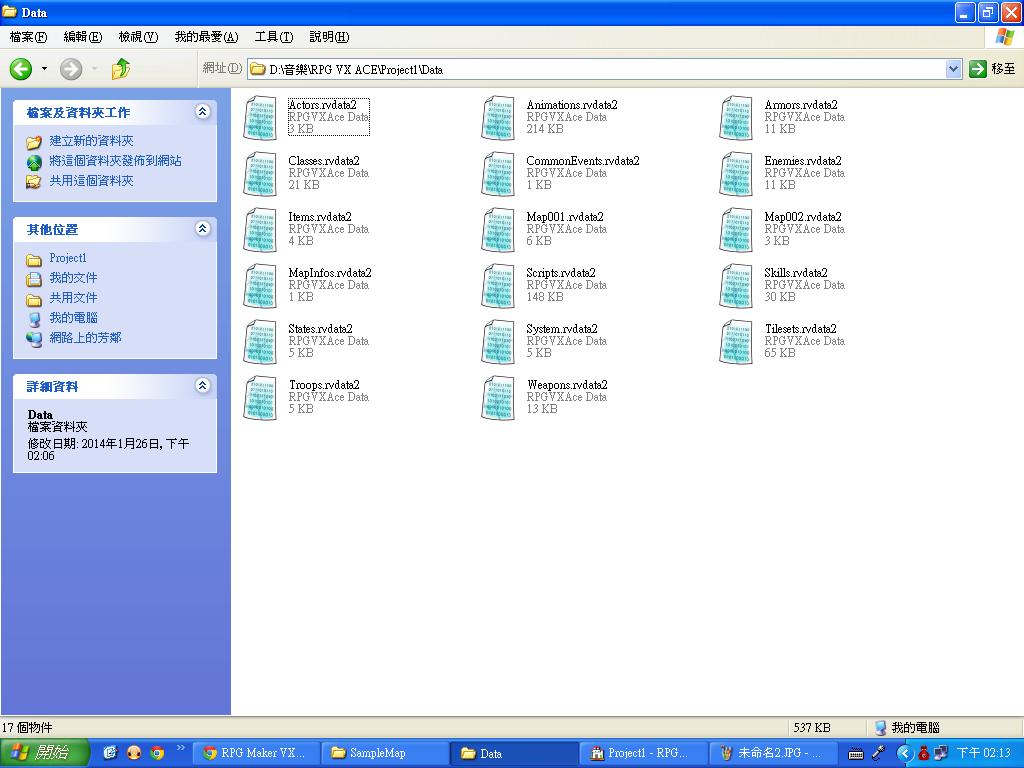Open the address bar dropdown list

953,69
